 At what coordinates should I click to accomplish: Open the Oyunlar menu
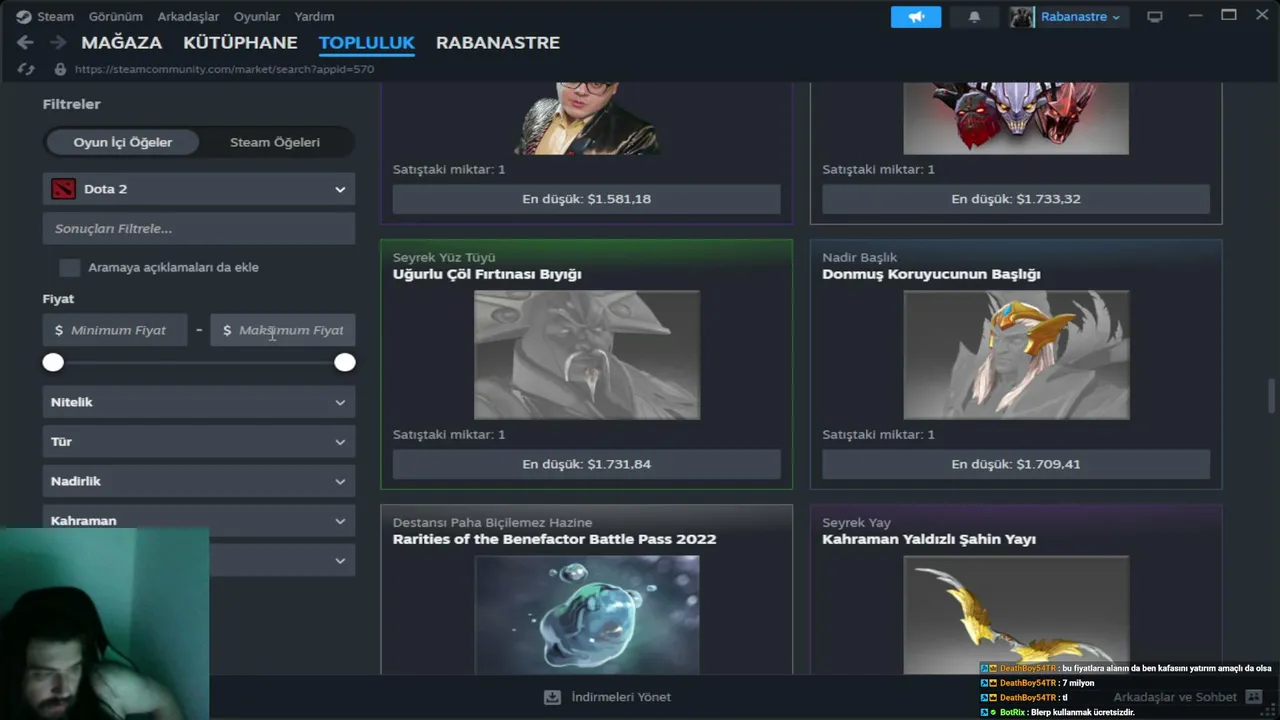tap(257, 16)
